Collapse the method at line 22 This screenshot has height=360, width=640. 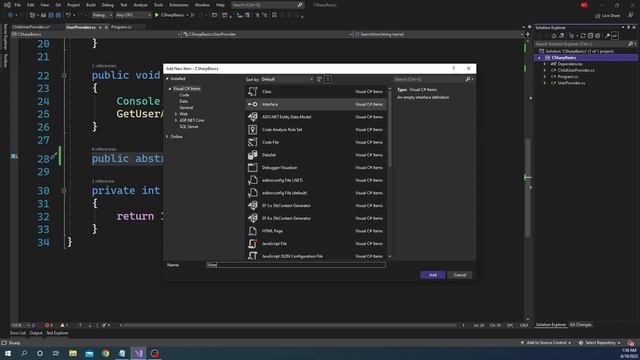pyautogui.click(x=64, y=76)
